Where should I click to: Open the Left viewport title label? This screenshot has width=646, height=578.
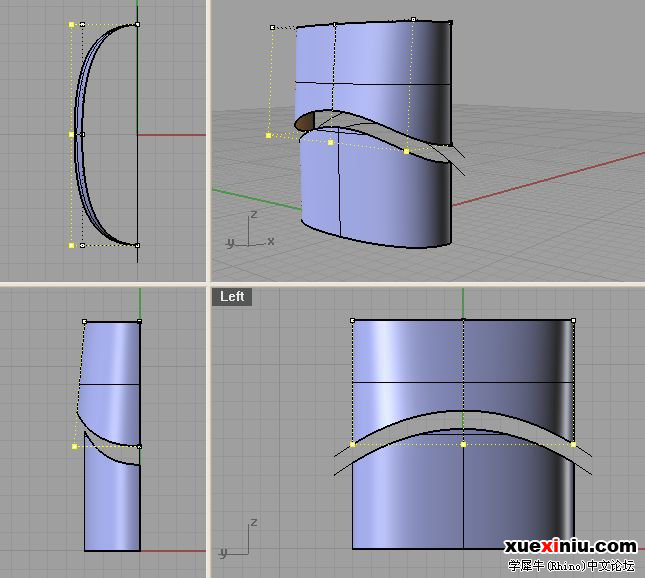pos(232,297)
